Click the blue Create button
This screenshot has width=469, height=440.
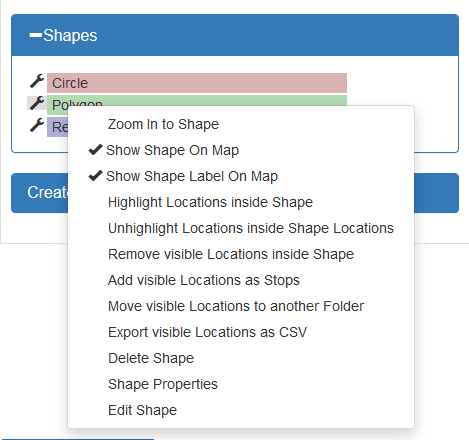point(39,193)
